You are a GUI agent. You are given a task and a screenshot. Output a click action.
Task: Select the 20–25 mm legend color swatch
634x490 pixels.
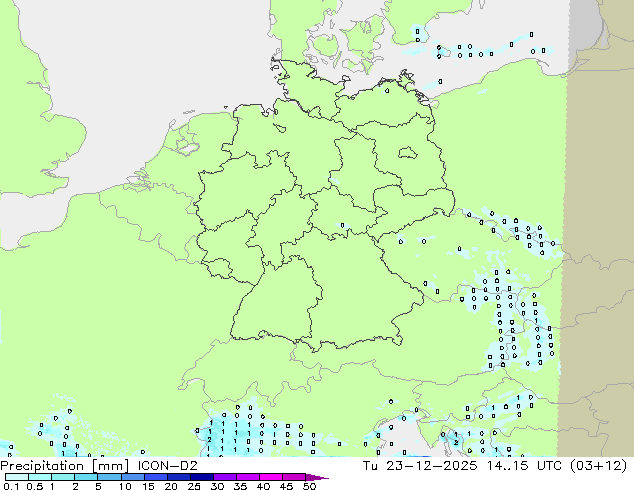[x=178, y=477]
